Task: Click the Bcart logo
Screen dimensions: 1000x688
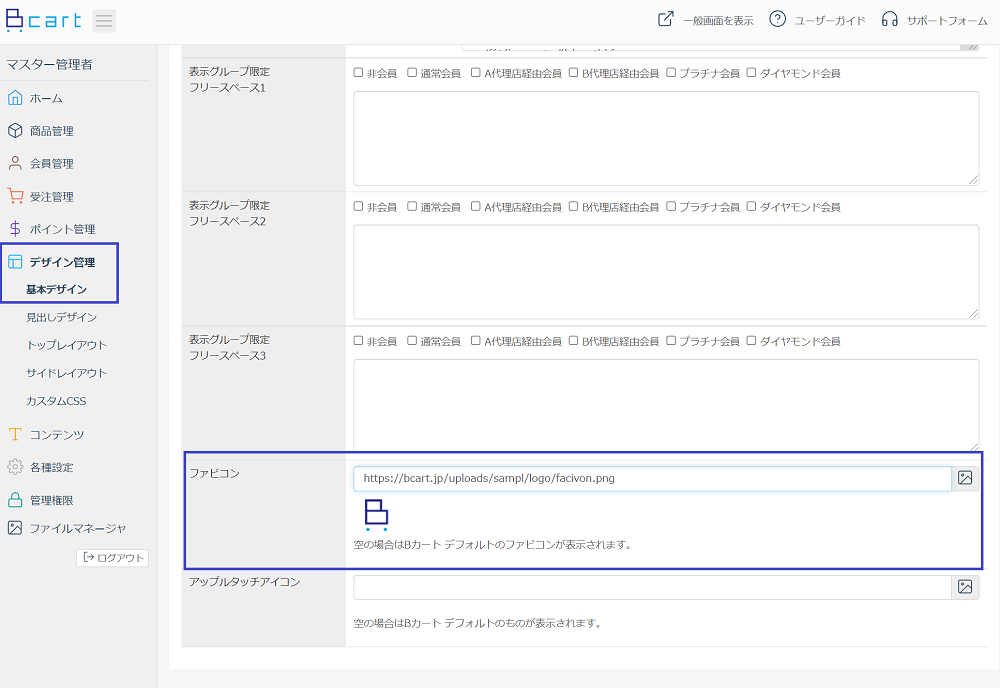Action: coord(43,20)
